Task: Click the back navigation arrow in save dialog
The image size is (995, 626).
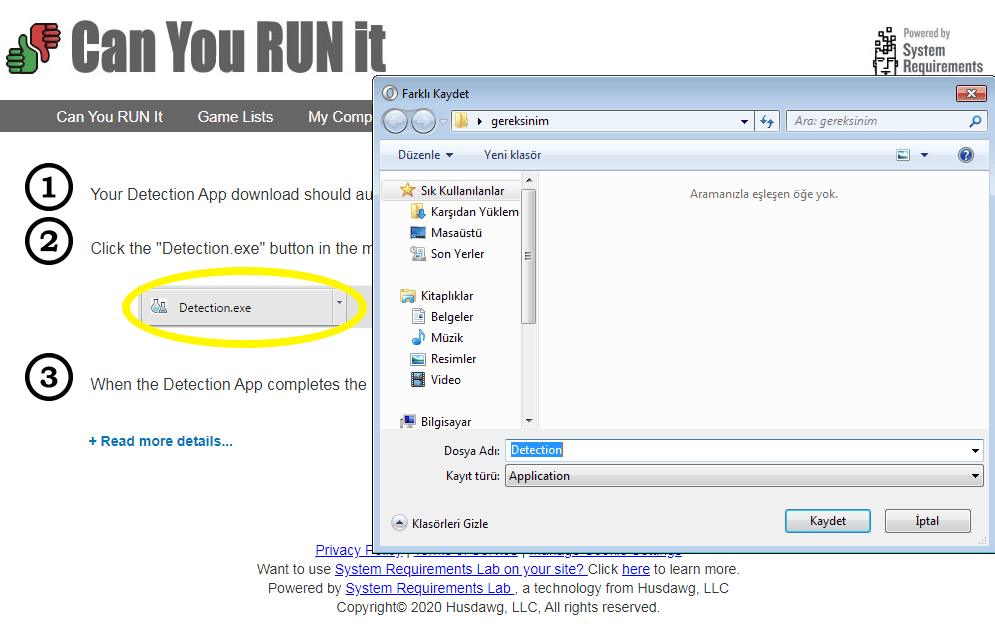Action: click(396, 121)
